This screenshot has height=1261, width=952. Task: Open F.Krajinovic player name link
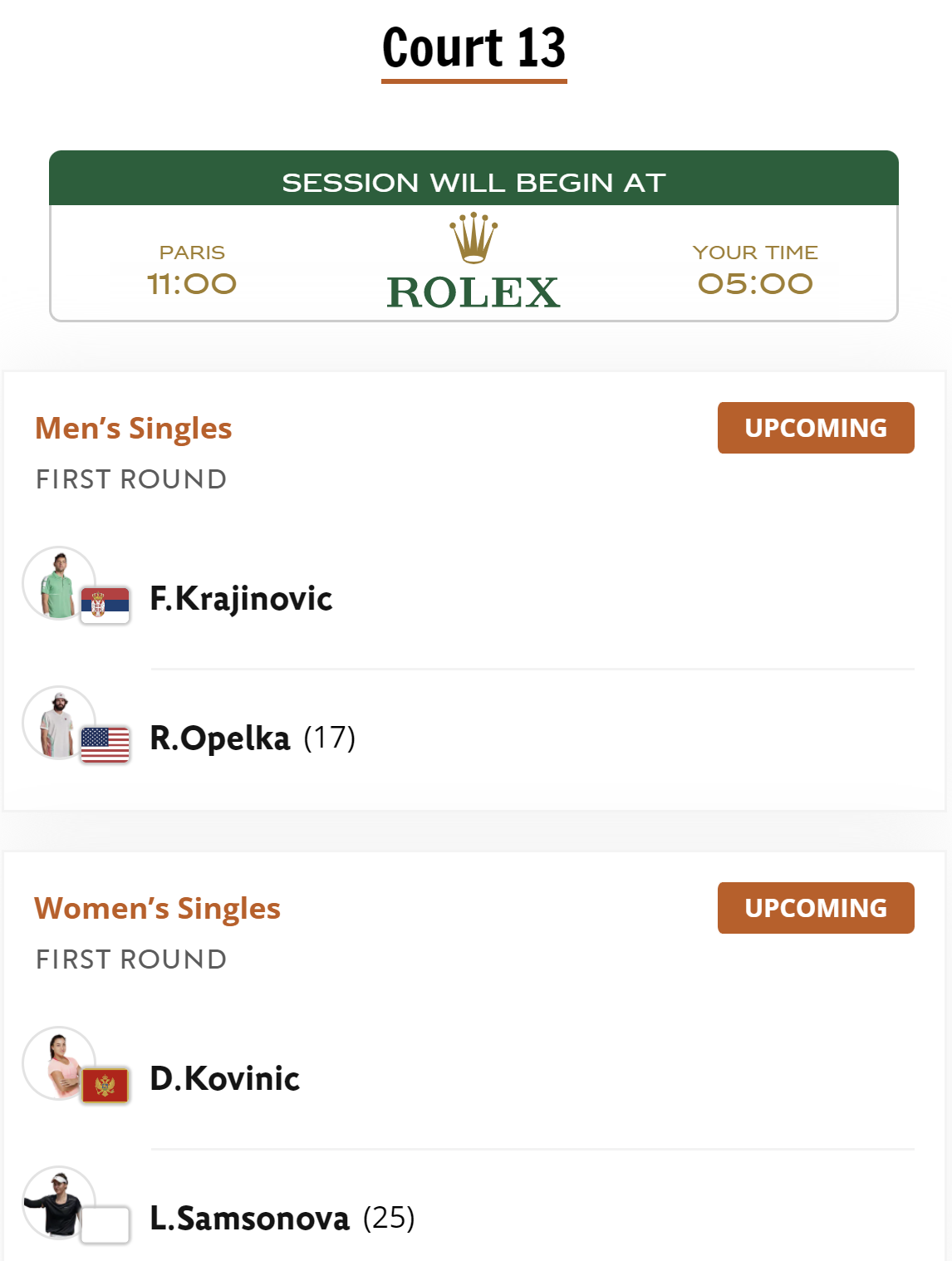coord(241,598)
